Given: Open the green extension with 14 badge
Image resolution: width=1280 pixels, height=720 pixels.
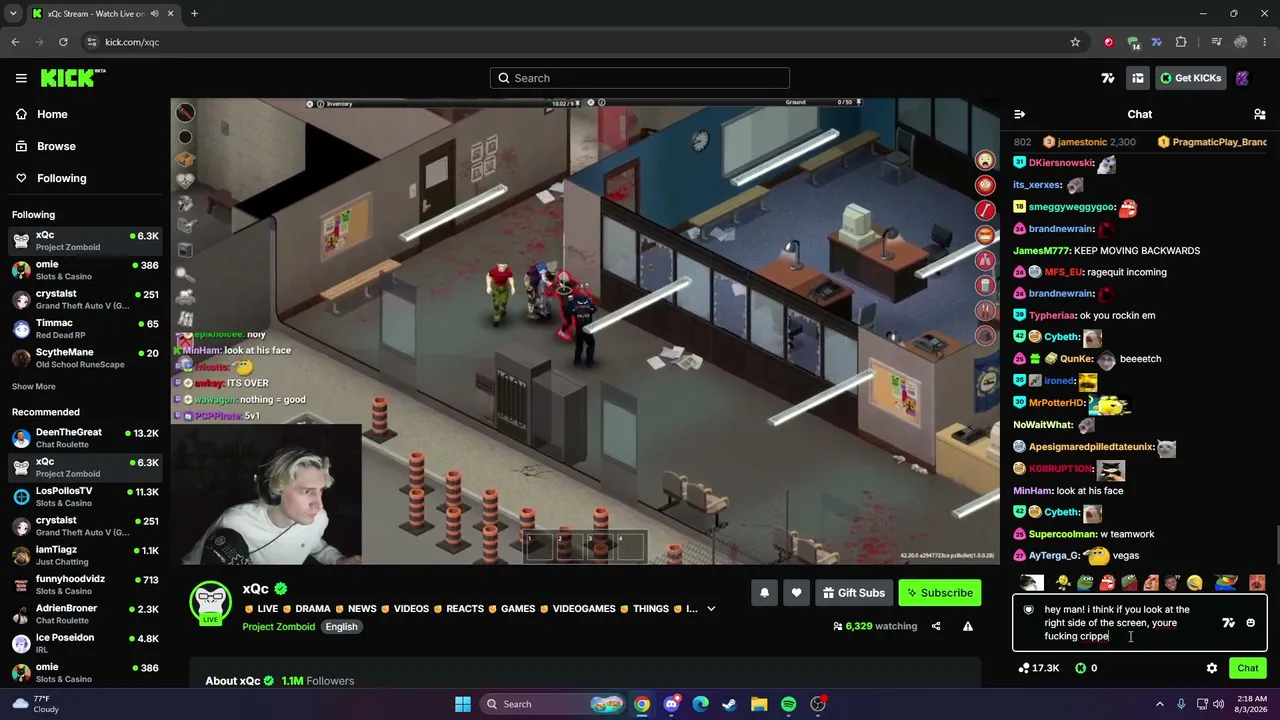Looking at the screenshot, I should [x=1133, y=42].
